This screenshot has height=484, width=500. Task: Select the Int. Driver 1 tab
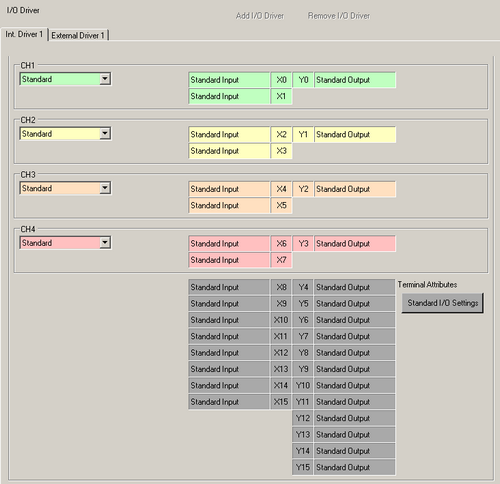(x=24, y=34)
